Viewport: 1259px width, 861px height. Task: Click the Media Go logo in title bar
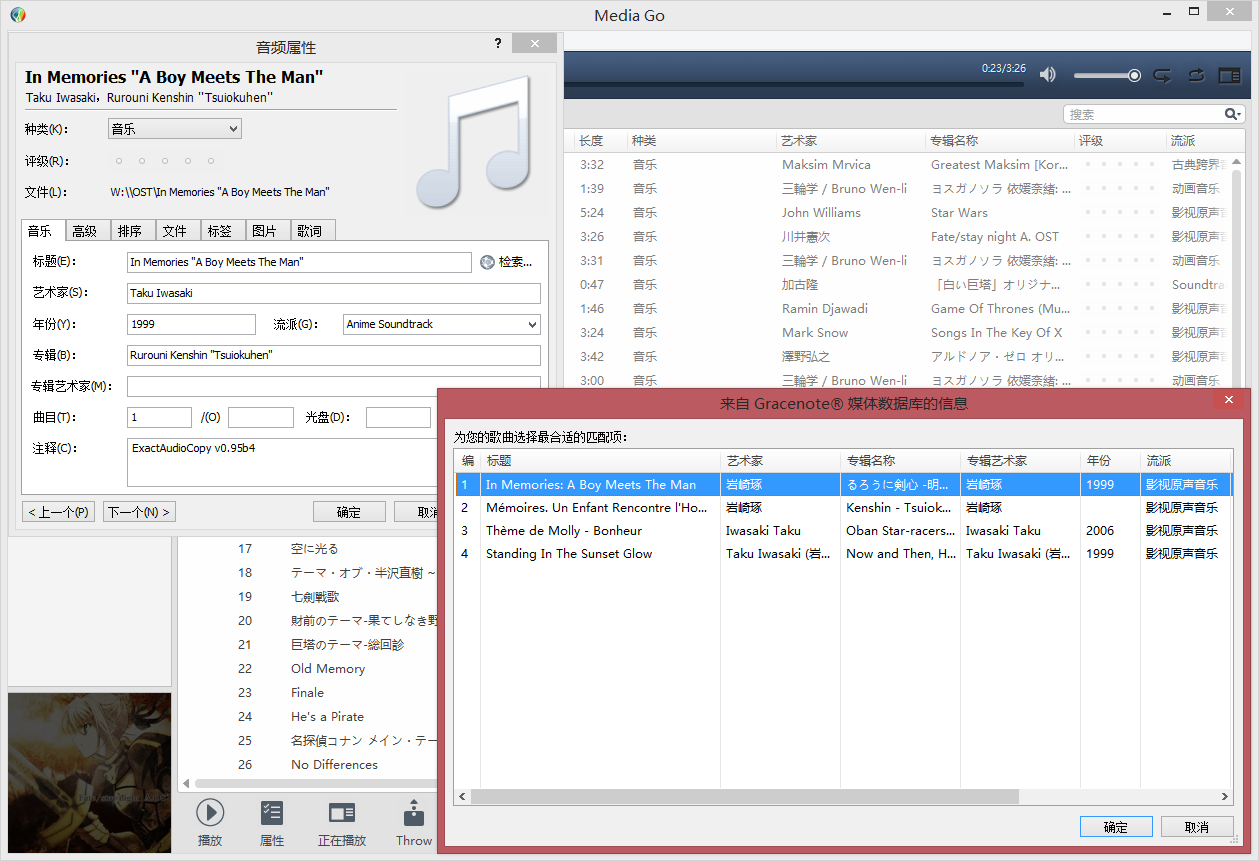(x=18, y=15)
